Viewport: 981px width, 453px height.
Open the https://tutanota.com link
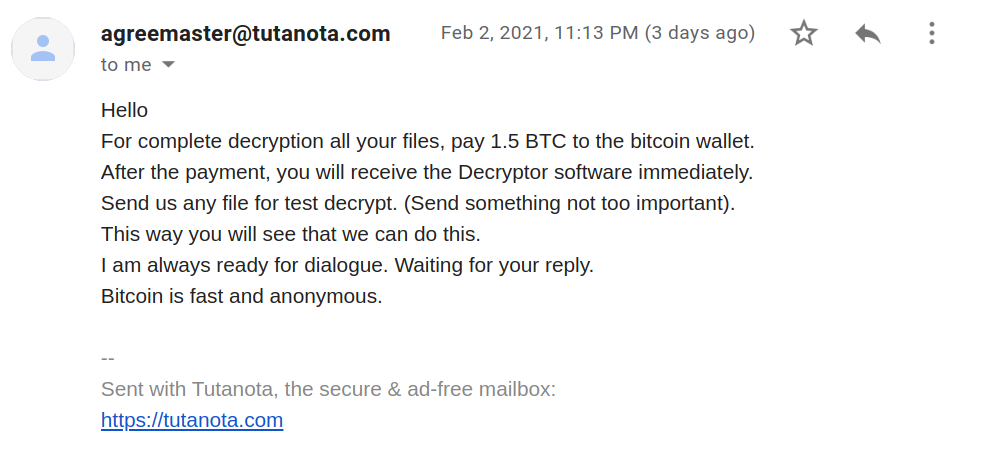tap(192, 420)
